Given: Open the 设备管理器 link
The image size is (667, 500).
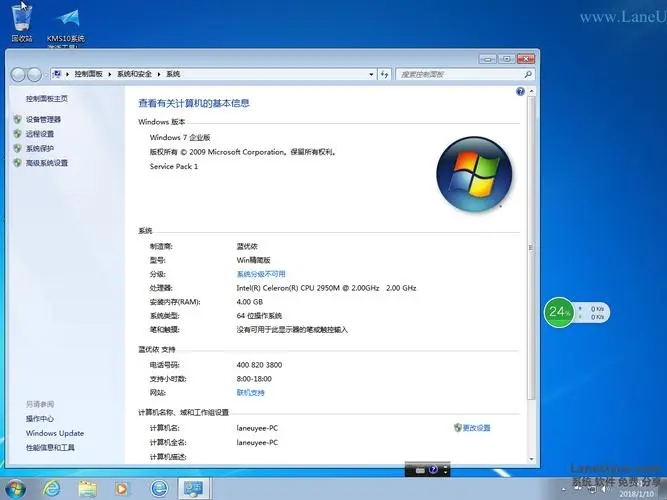Looking at the screenshot, I should (x=43, y=120).
